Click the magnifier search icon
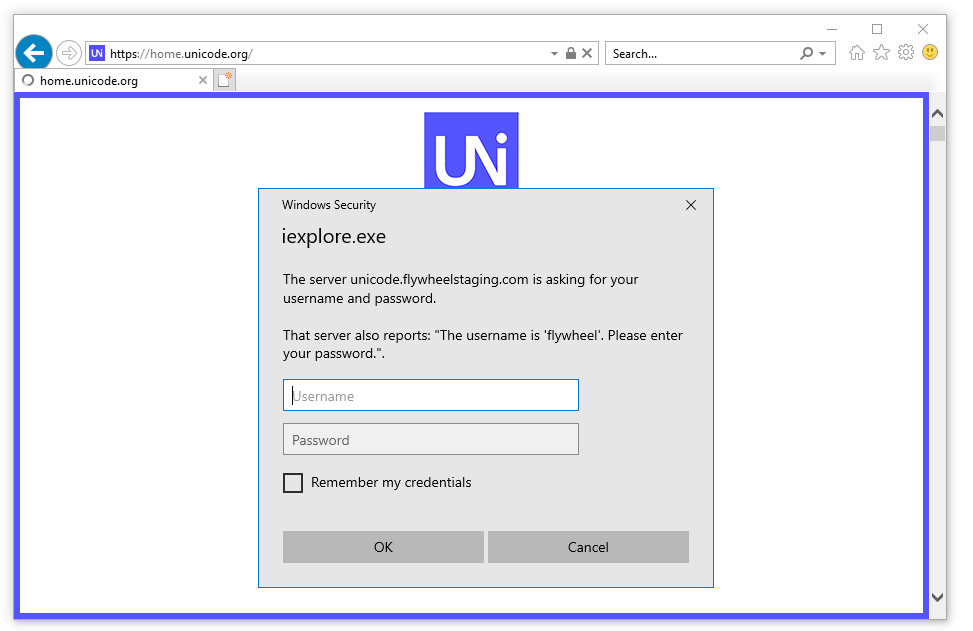 click(x=806, y=53)
